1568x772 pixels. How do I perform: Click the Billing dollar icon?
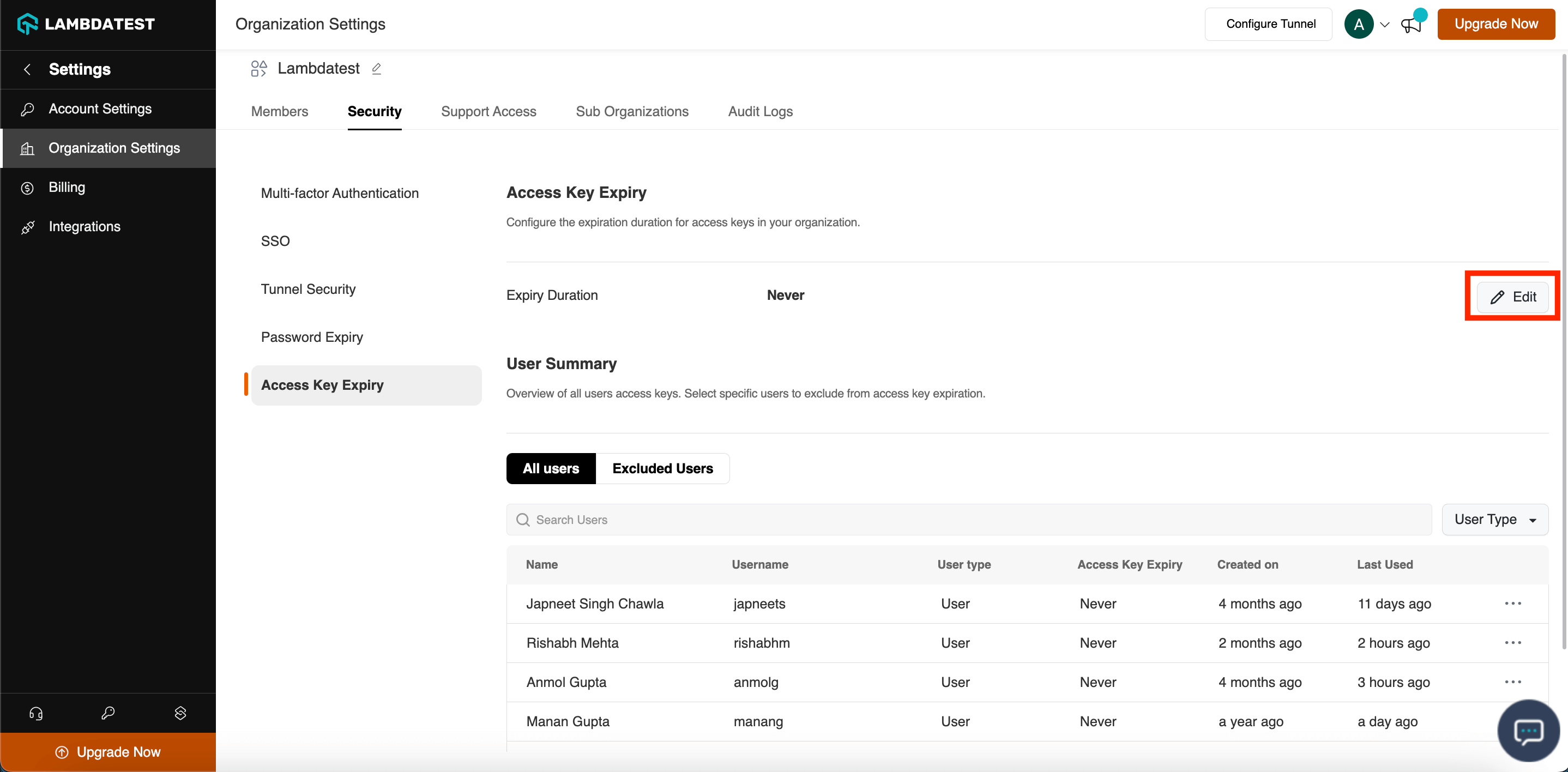pyautogui.click(x=27, y=188)
